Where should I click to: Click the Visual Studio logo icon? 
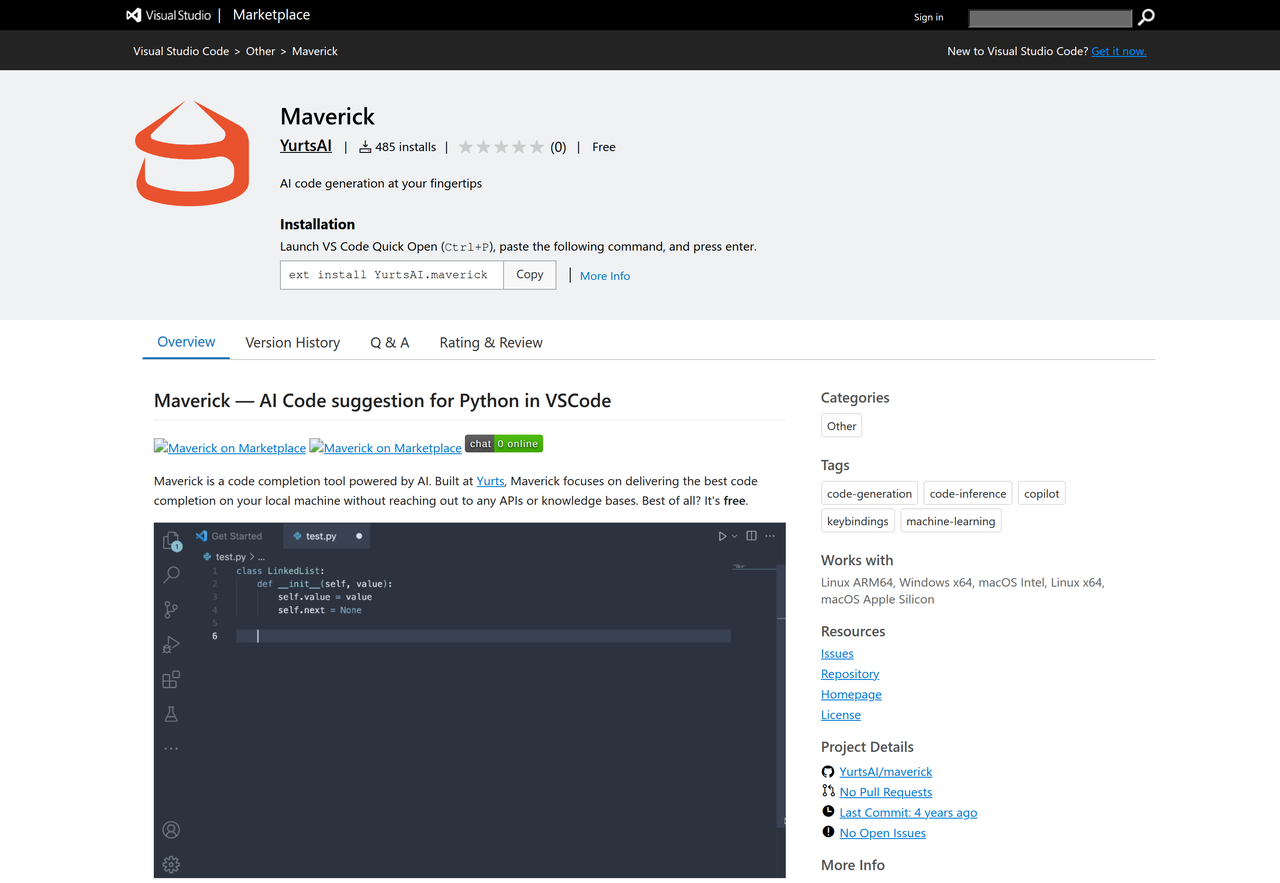(x=134, y=15)
